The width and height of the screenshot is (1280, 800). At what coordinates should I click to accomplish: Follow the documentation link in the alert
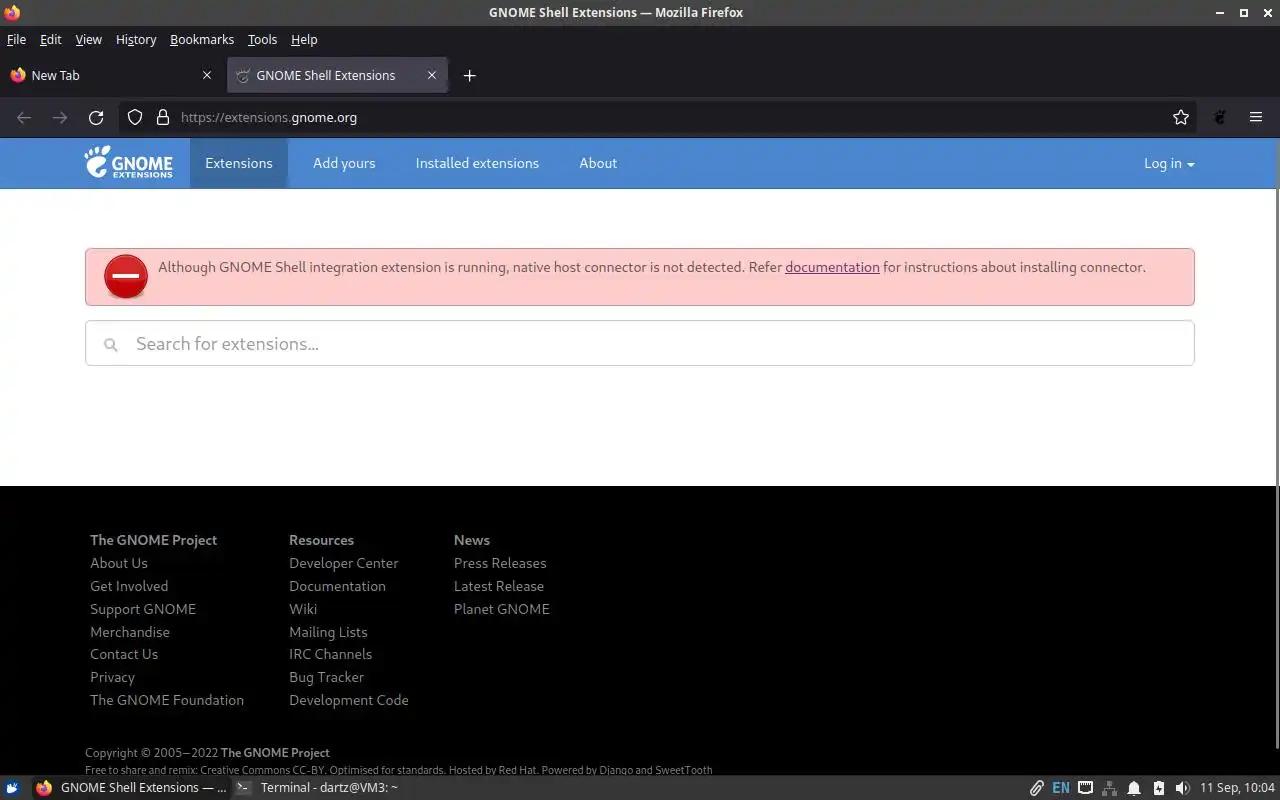coord(832,267)
